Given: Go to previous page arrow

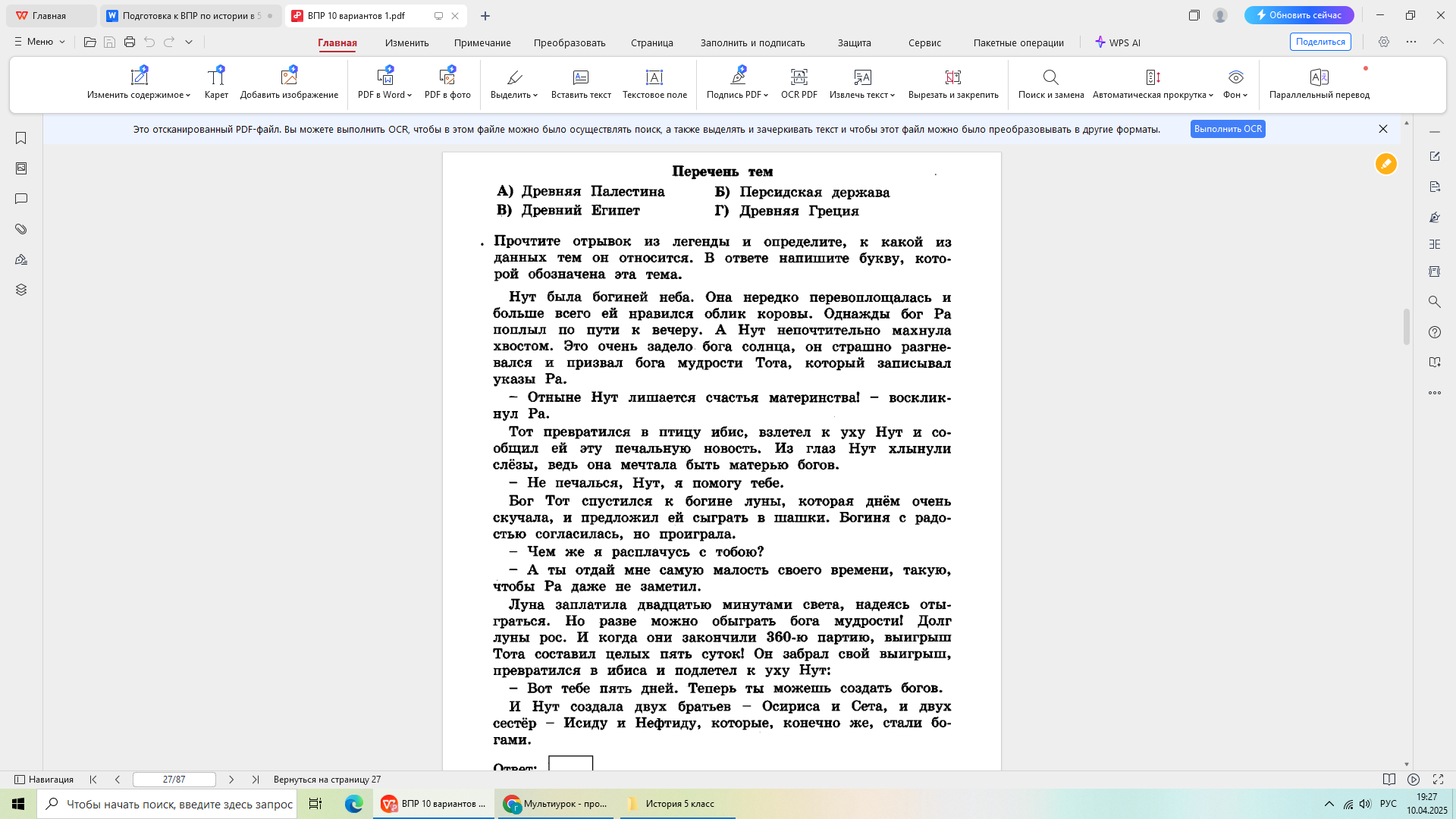Looking at the screenshot, I should [118, 780].
